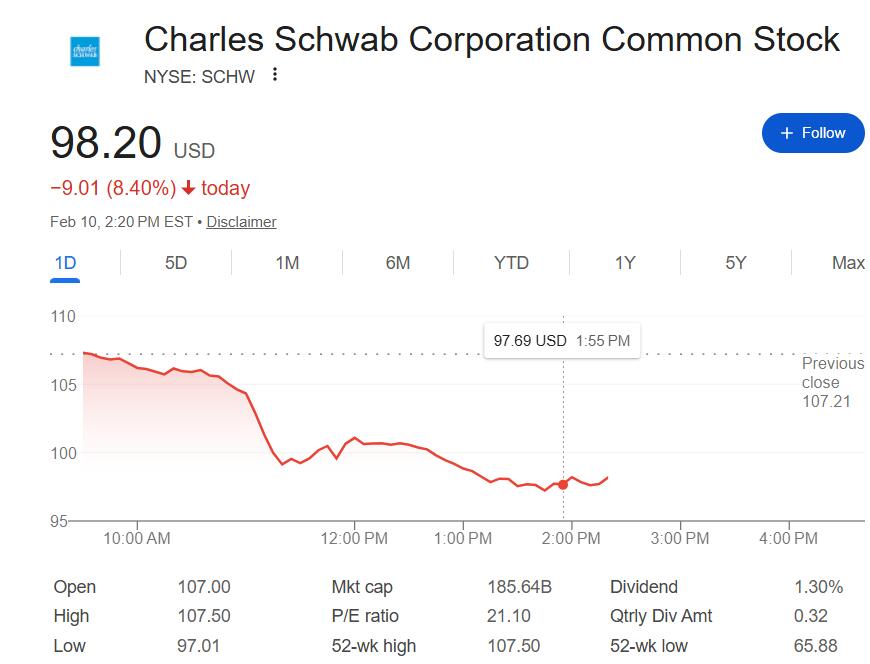
Task: Click the 97.69 USD price tooltip
Action: click(561, 341)
